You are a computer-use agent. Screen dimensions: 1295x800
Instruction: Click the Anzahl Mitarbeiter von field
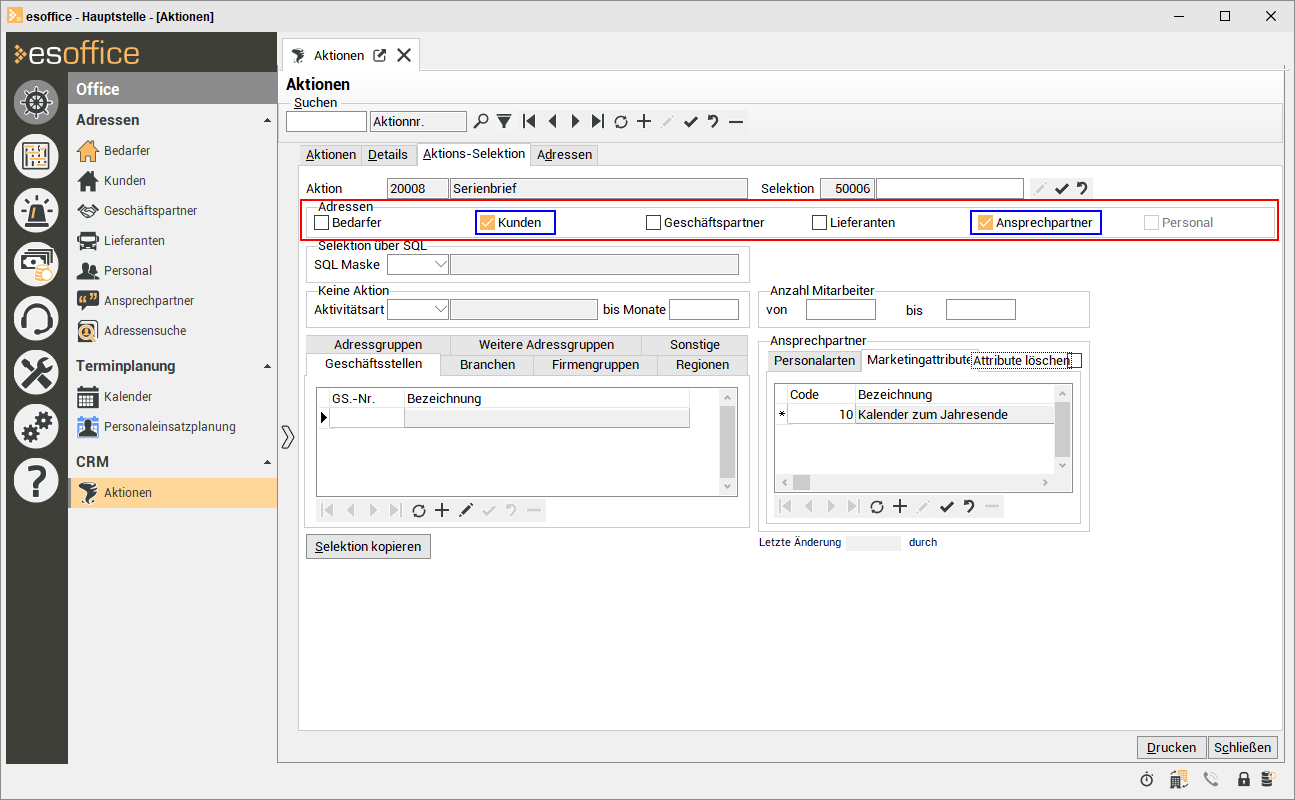(841, 310)
